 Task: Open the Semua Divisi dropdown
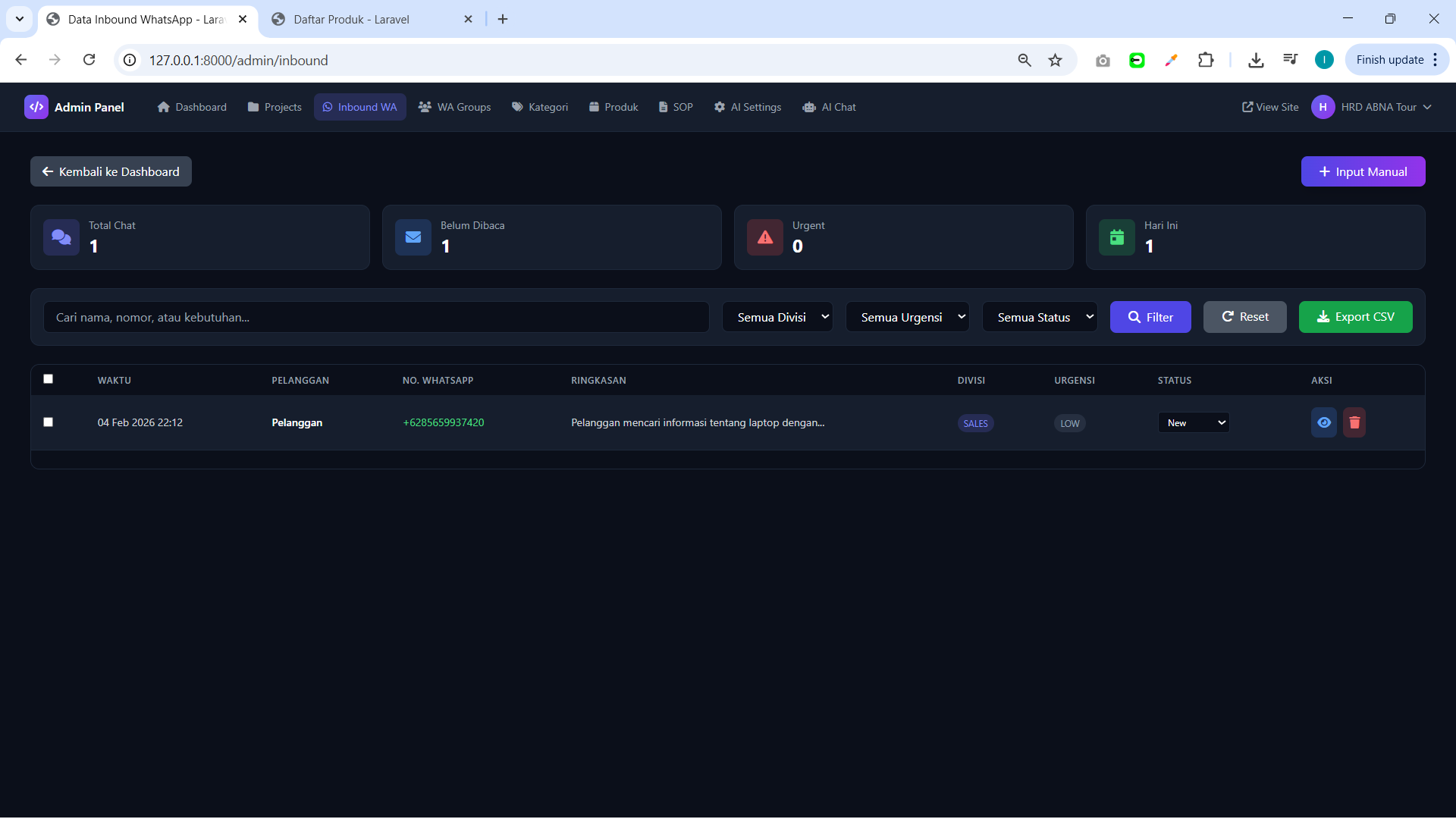[777, 317]
